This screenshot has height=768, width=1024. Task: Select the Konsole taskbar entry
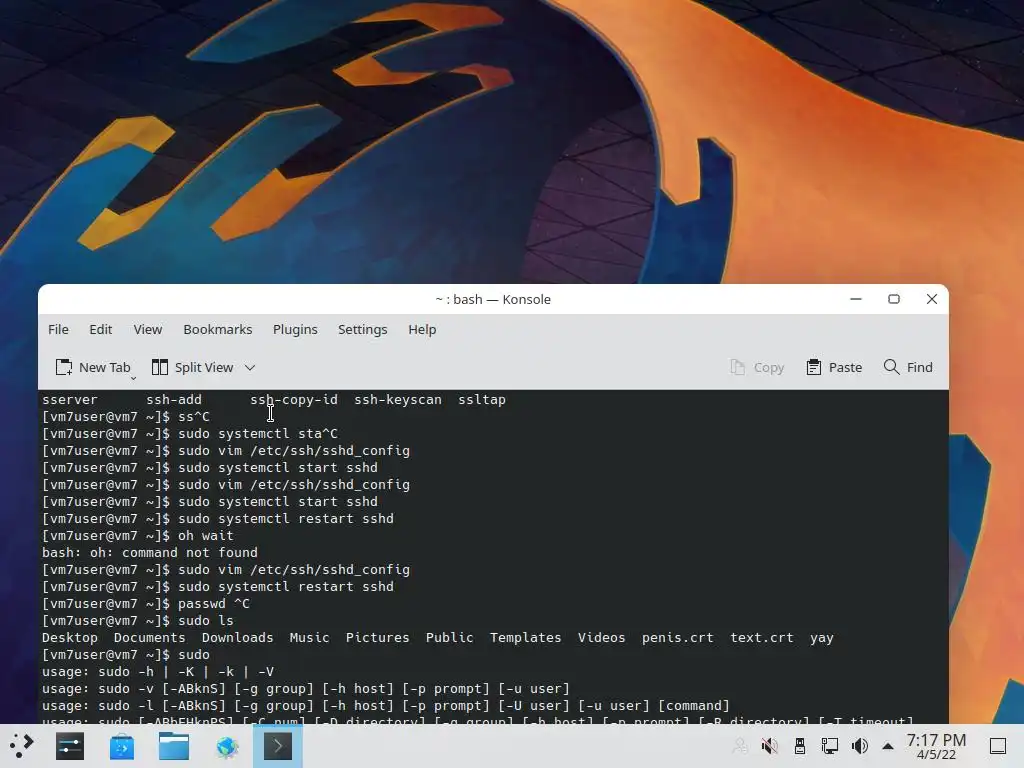pyautogui.click(x=278, y=746)
